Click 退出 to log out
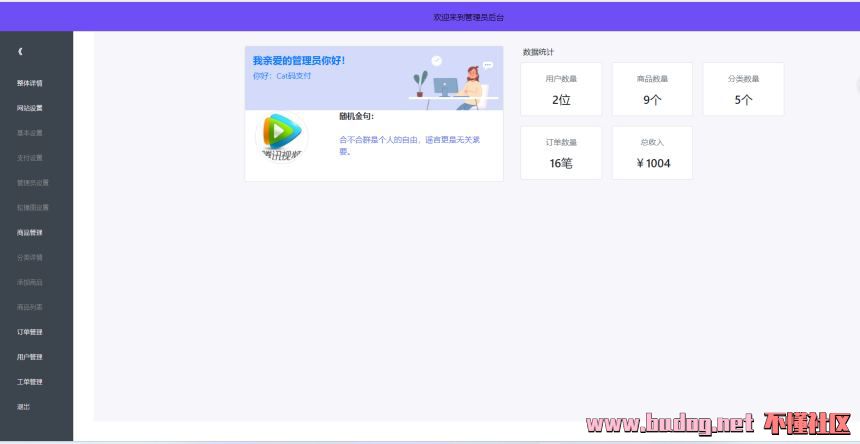860x444 pixels. click(x=23, y=407)
